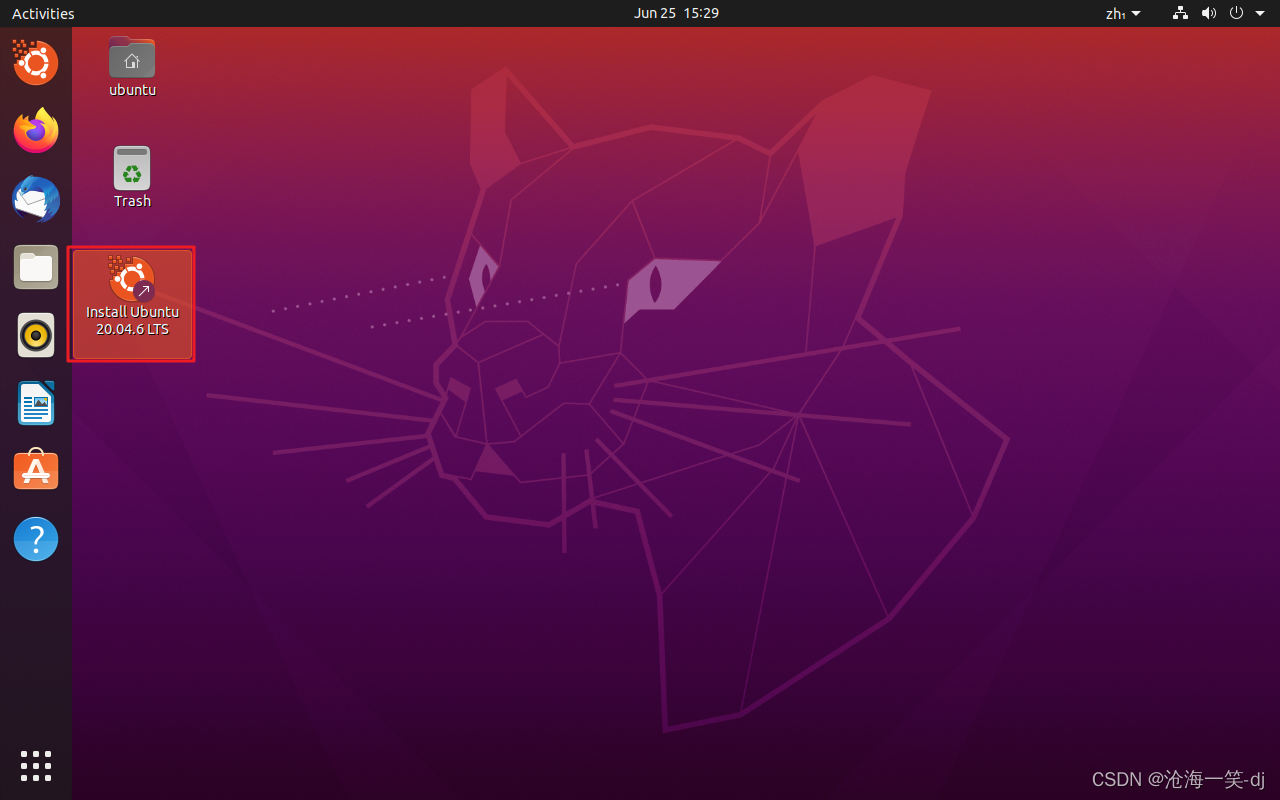
Task: Open the Install Ubuntu 20.04.6 LTS shortcut
Action: click(131, 280)
